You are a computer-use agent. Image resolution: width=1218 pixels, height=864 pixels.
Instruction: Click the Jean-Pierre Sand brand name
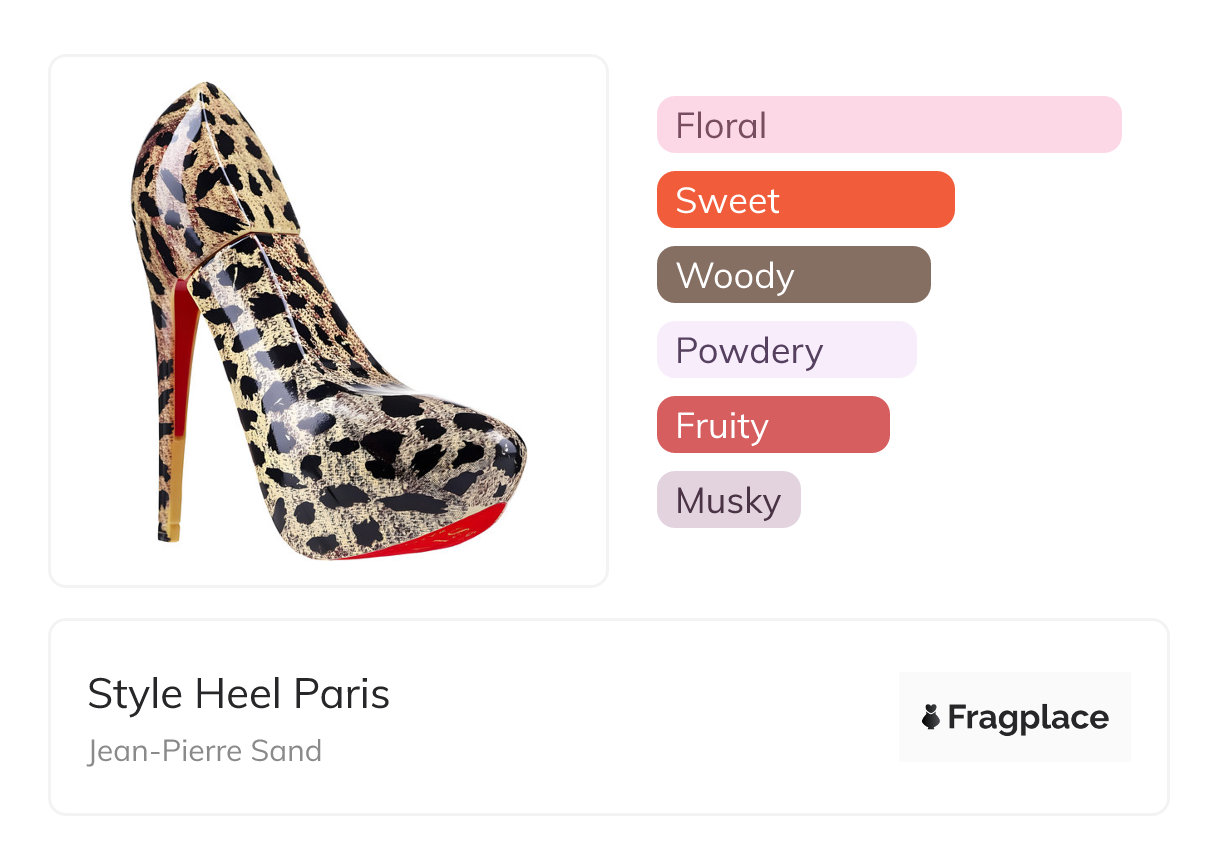click(x=205, y=751)
